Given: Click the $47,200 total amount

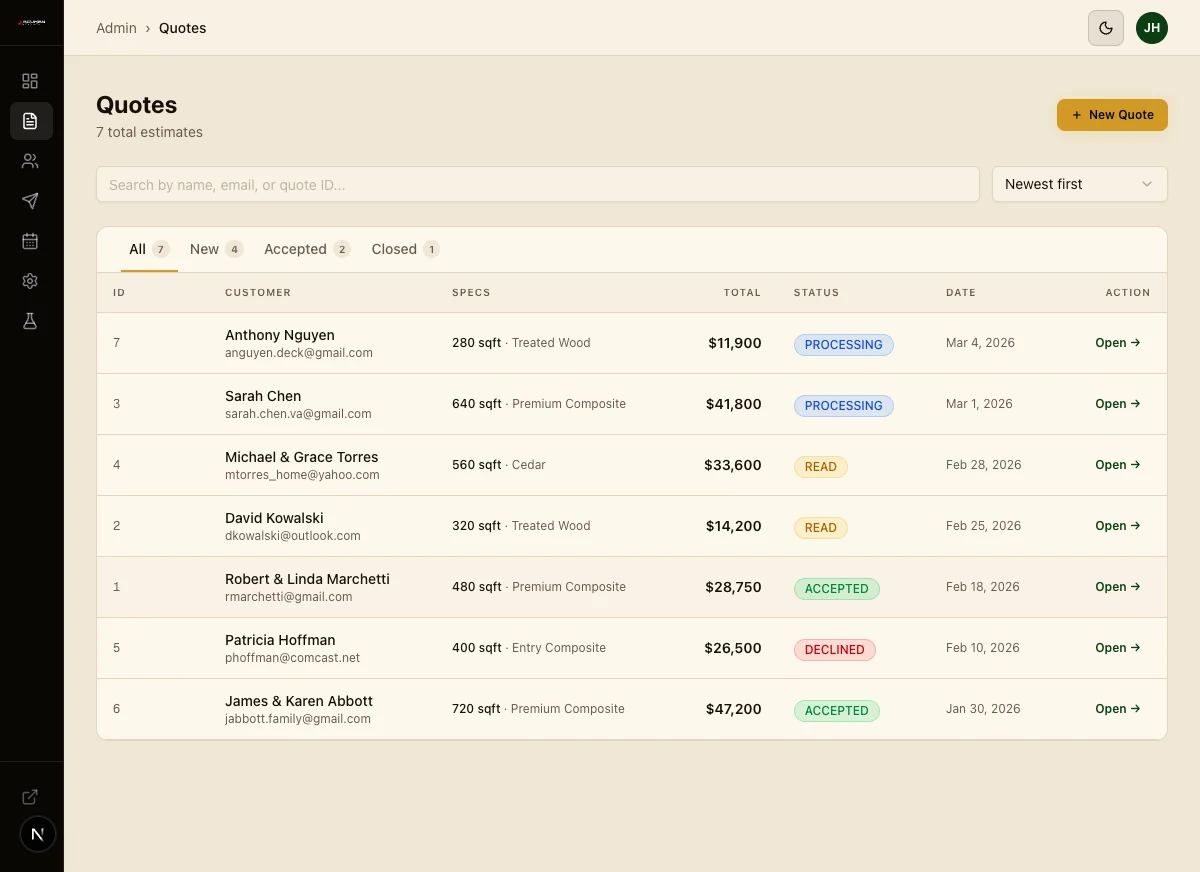Looking at the screenshot, I should pyautogui.click(x=734, y=709).
